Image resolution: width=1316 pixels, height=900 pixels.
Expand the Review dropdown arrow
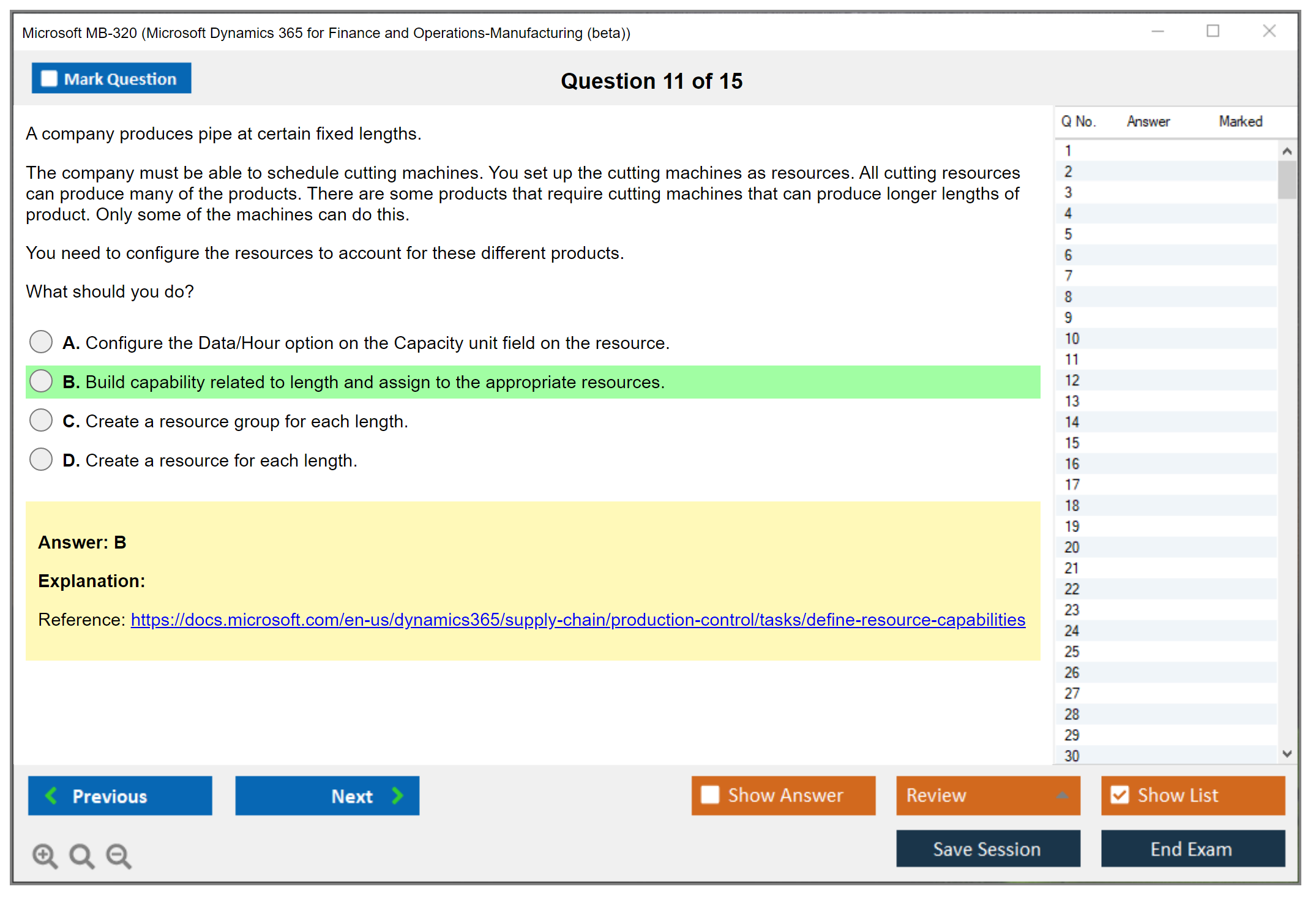[x=1062, y=795]
